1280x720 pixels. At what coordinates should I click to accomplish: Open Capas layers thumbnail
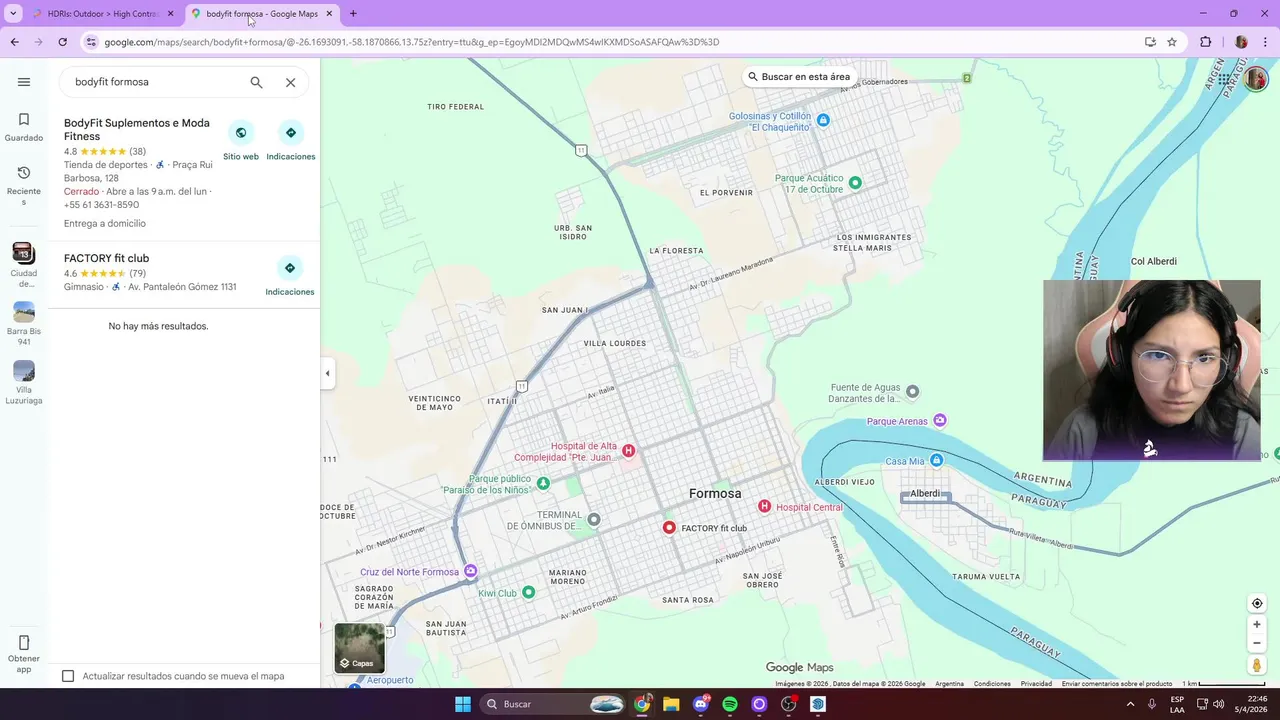359,648
